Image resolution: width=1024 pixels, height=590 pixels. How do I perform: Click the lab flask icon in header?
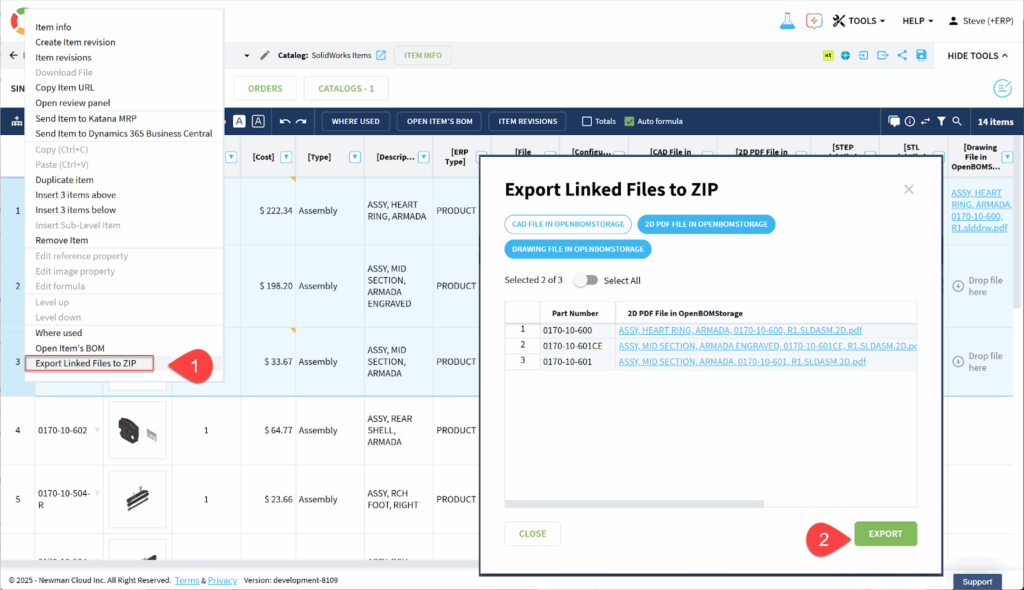click(x=786, y=21)
